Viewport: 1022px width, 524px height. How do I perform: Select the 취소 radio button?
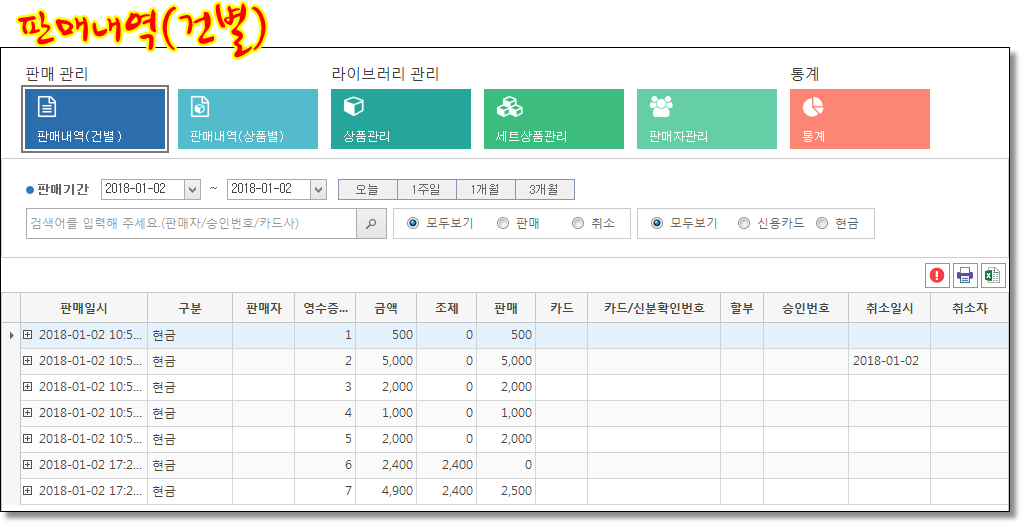click(578, 224)
